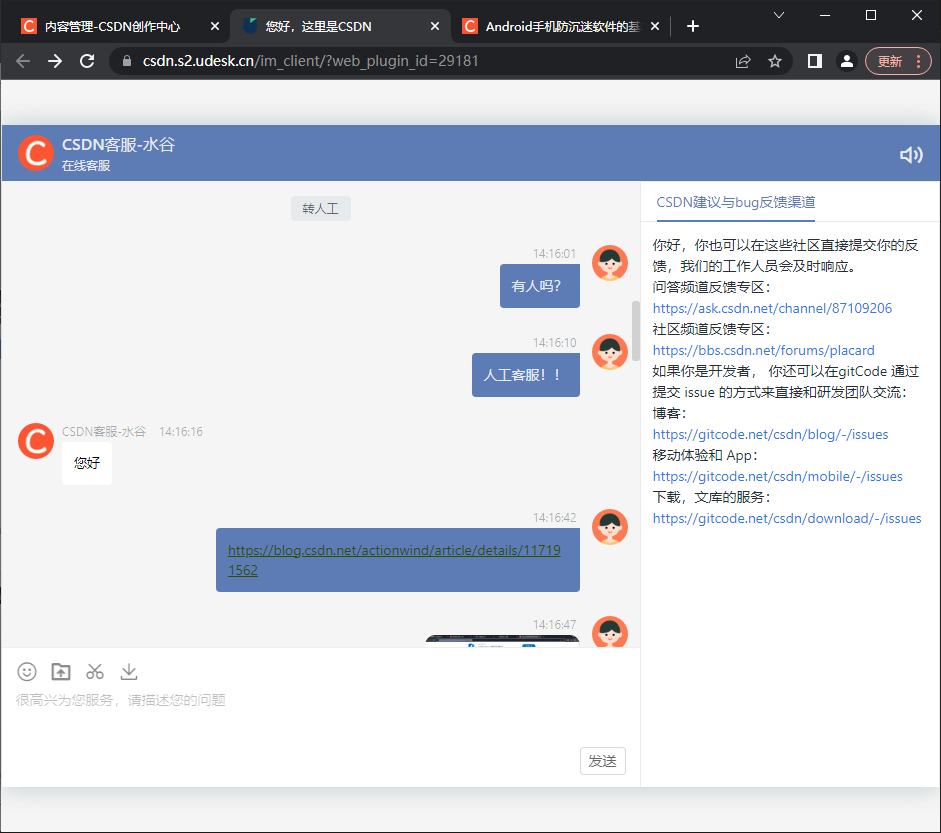Screen dimensions: 941x833
Task: Open the bbs.csdn.net forums placard link
Action: point(763,350)
